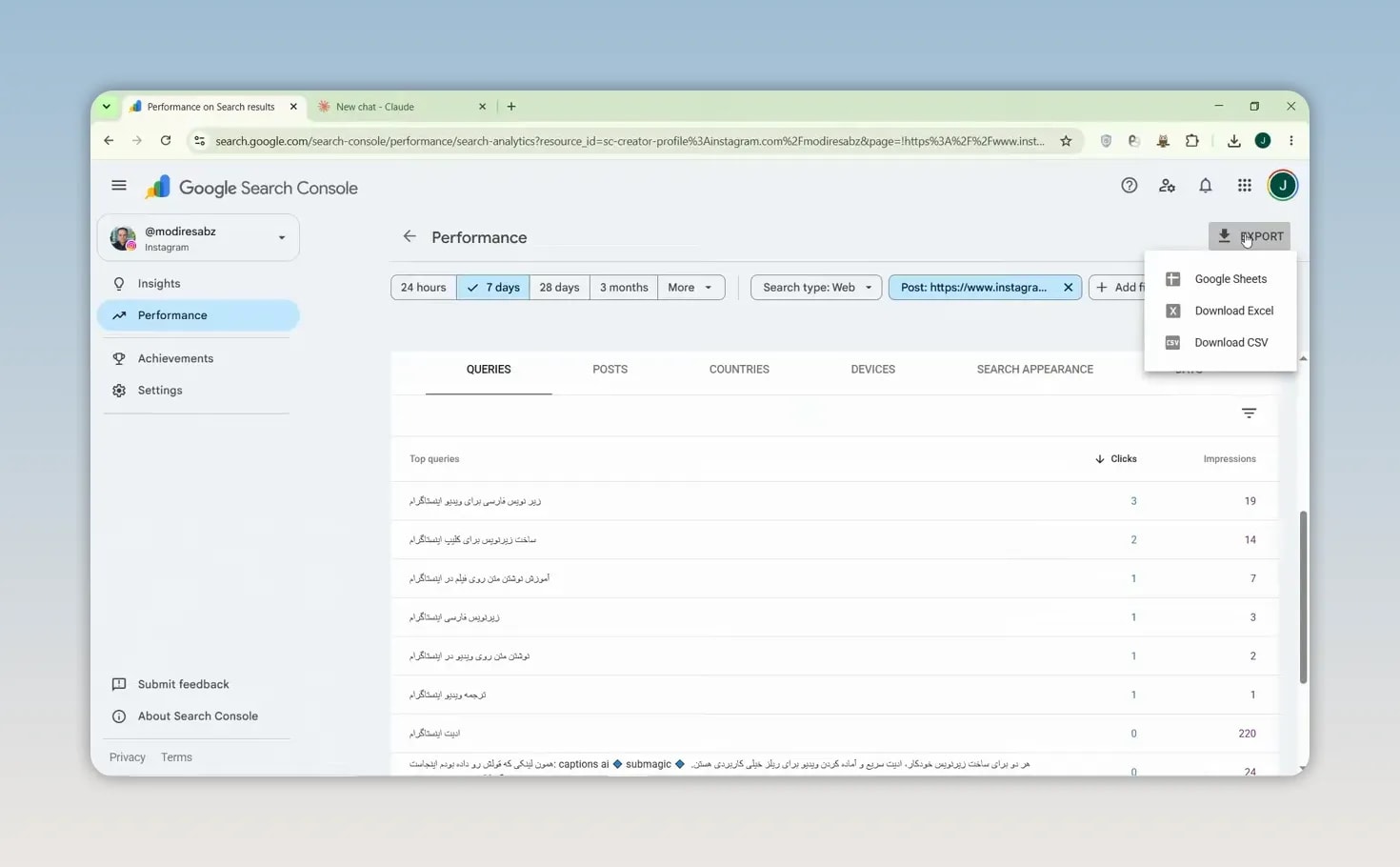Click the Google Sheets icon

pos(1172,279)
